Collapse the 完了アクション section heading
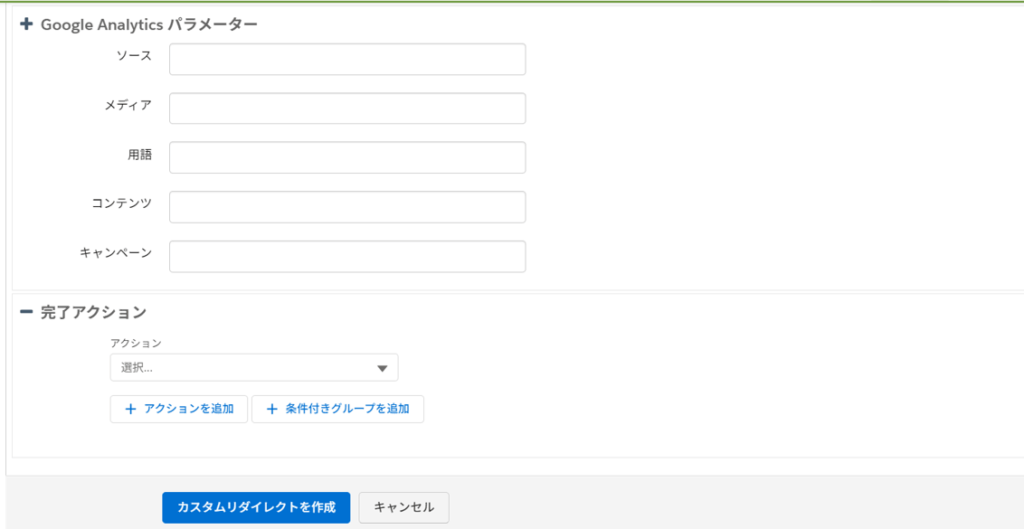This screenshot has height=529, width=1024. tap(94, 312)
